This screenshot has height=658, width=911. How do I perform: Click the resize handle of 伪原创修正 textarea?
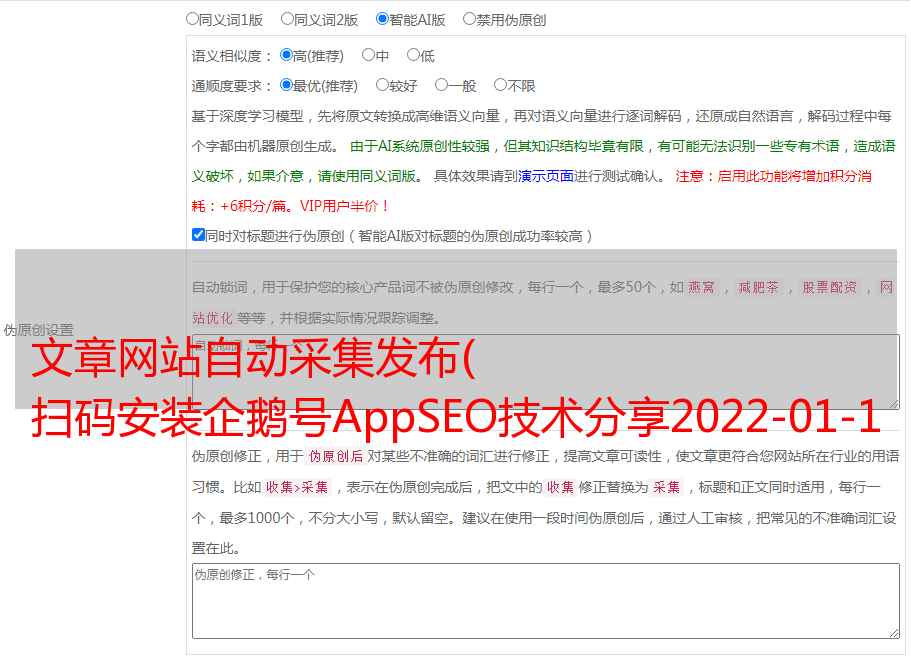click(893, 632)
